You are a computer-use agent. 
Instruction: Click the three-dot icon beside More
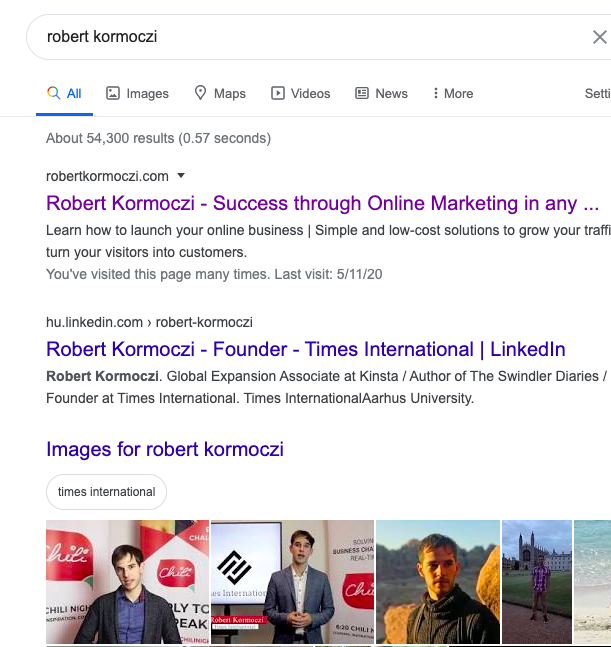(x=436, y=93)
